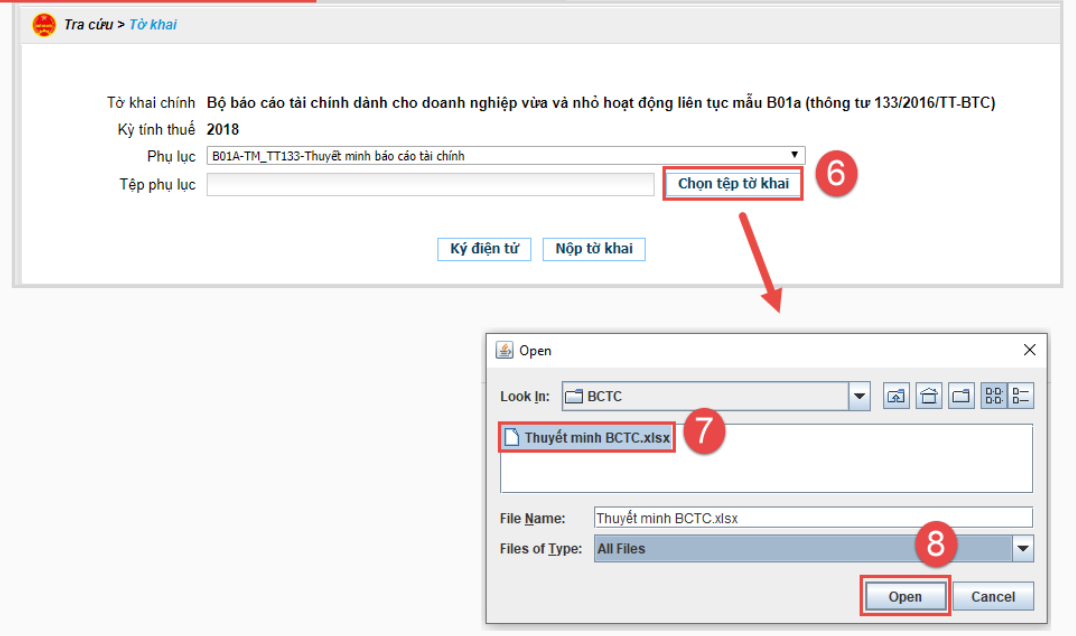
Task: Click the Up One Level folder icon
Action: (x=897, y=397)
